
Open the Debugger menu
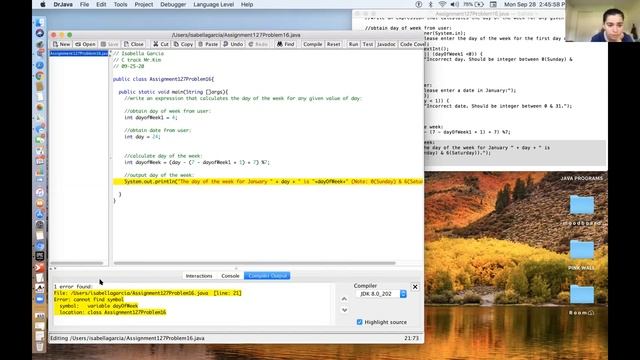173,4
